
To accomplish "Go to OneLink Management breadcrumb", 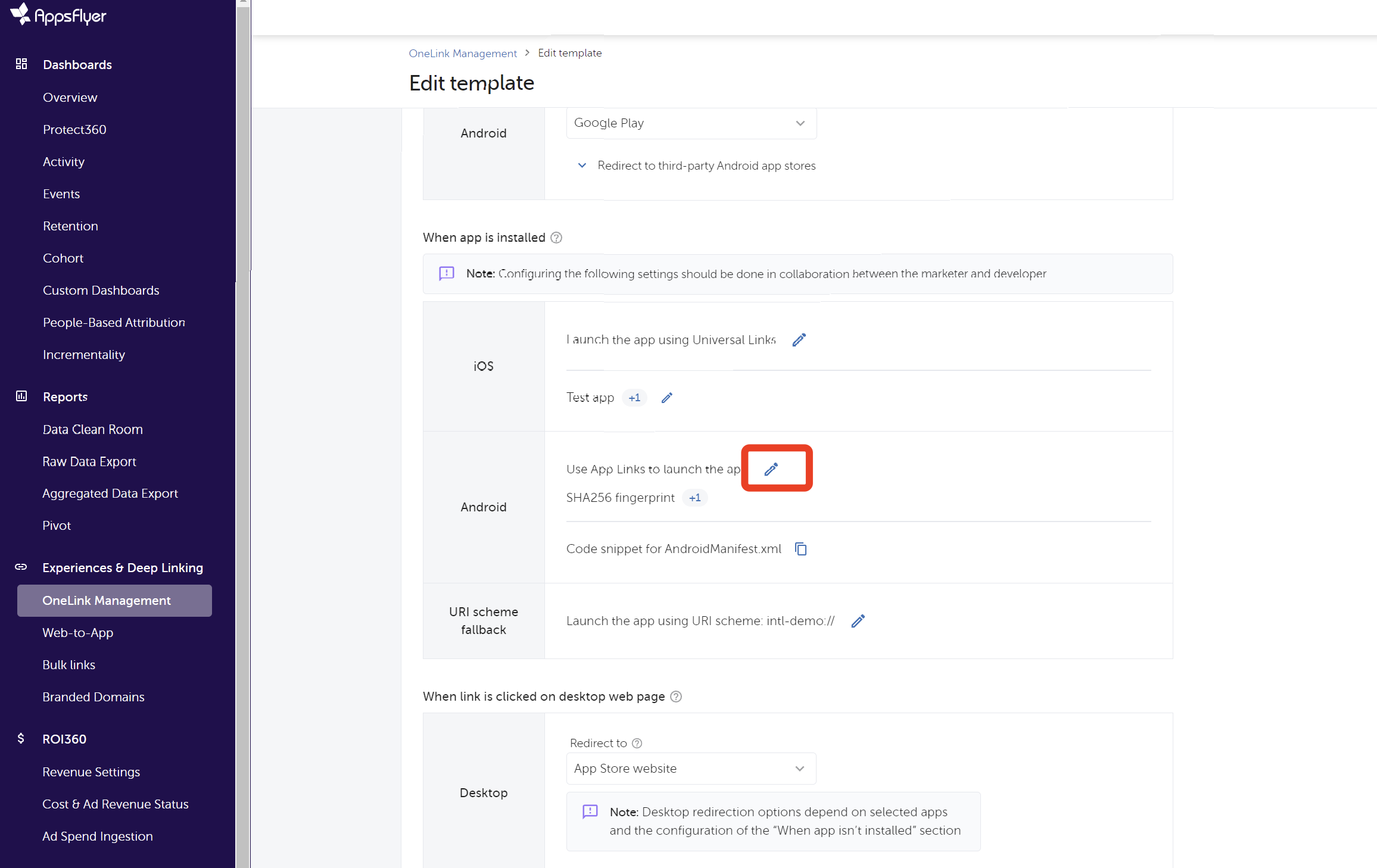I will (463, 53).
